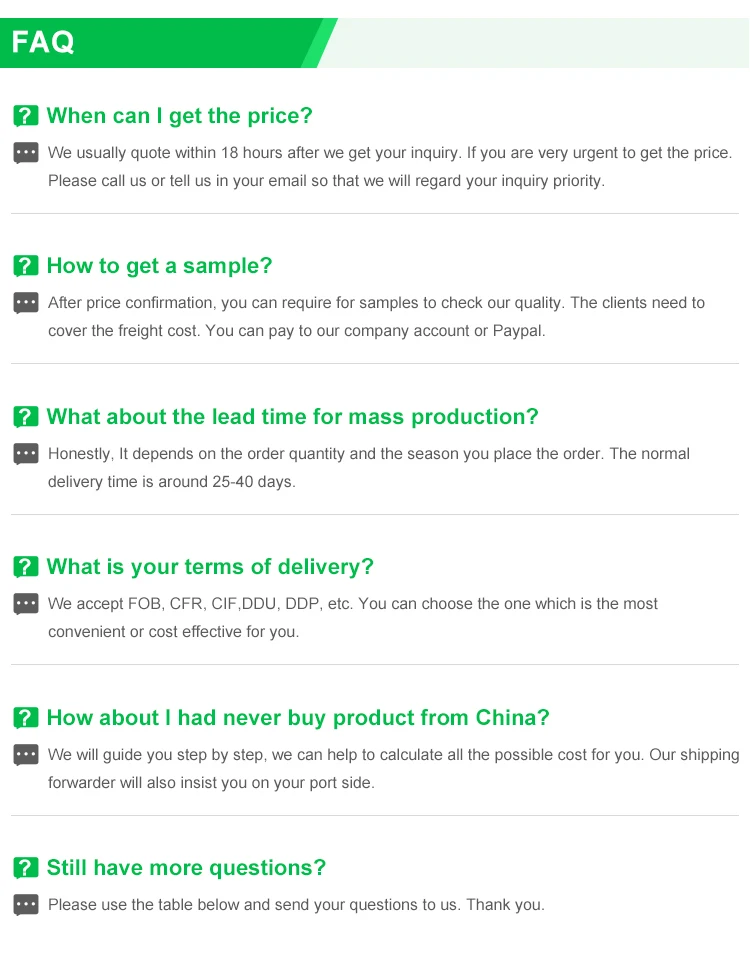This screenshot has width=750, height=954.
Task: Click the green question icon before the lead time question
Action: (26, 417)
